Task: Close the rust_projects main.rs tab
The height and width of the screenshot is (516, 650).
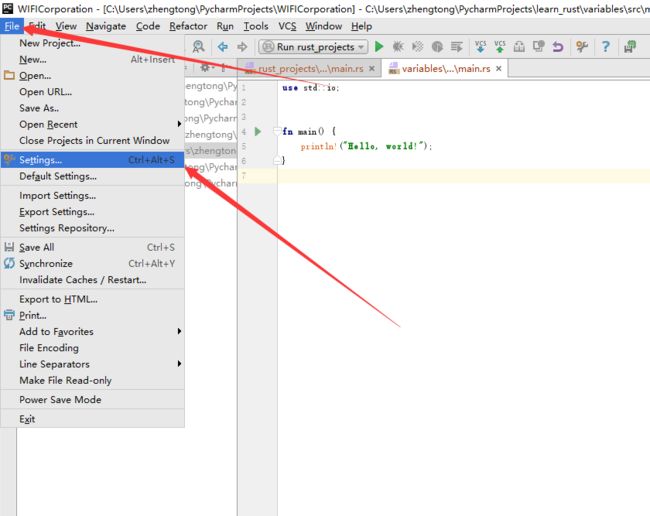Action: pyautogui.click(x=372, y=68)
